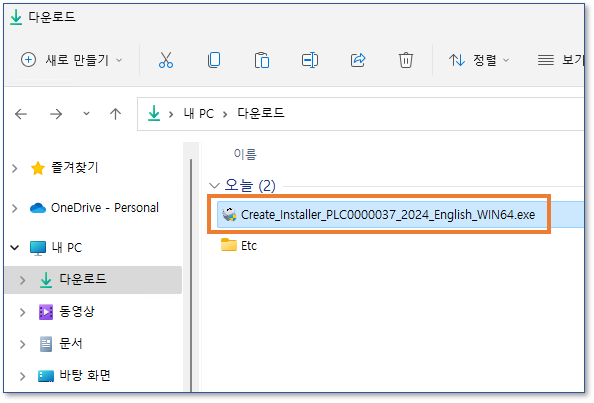Click the 문서 document icon
This screenshot has width=594, height=403.
click(46, 344)
